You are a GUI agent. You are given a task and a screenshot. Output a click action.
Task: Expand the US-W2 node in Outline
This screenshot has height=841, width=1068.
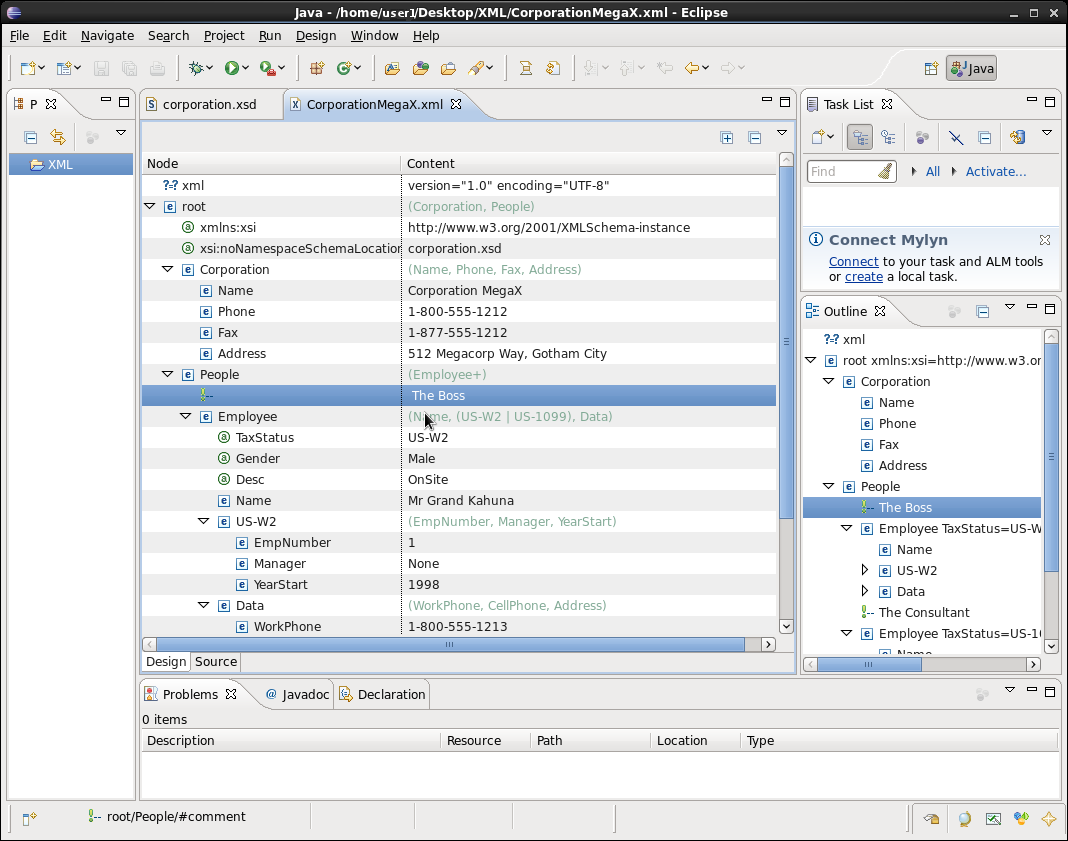click(866, 570)
